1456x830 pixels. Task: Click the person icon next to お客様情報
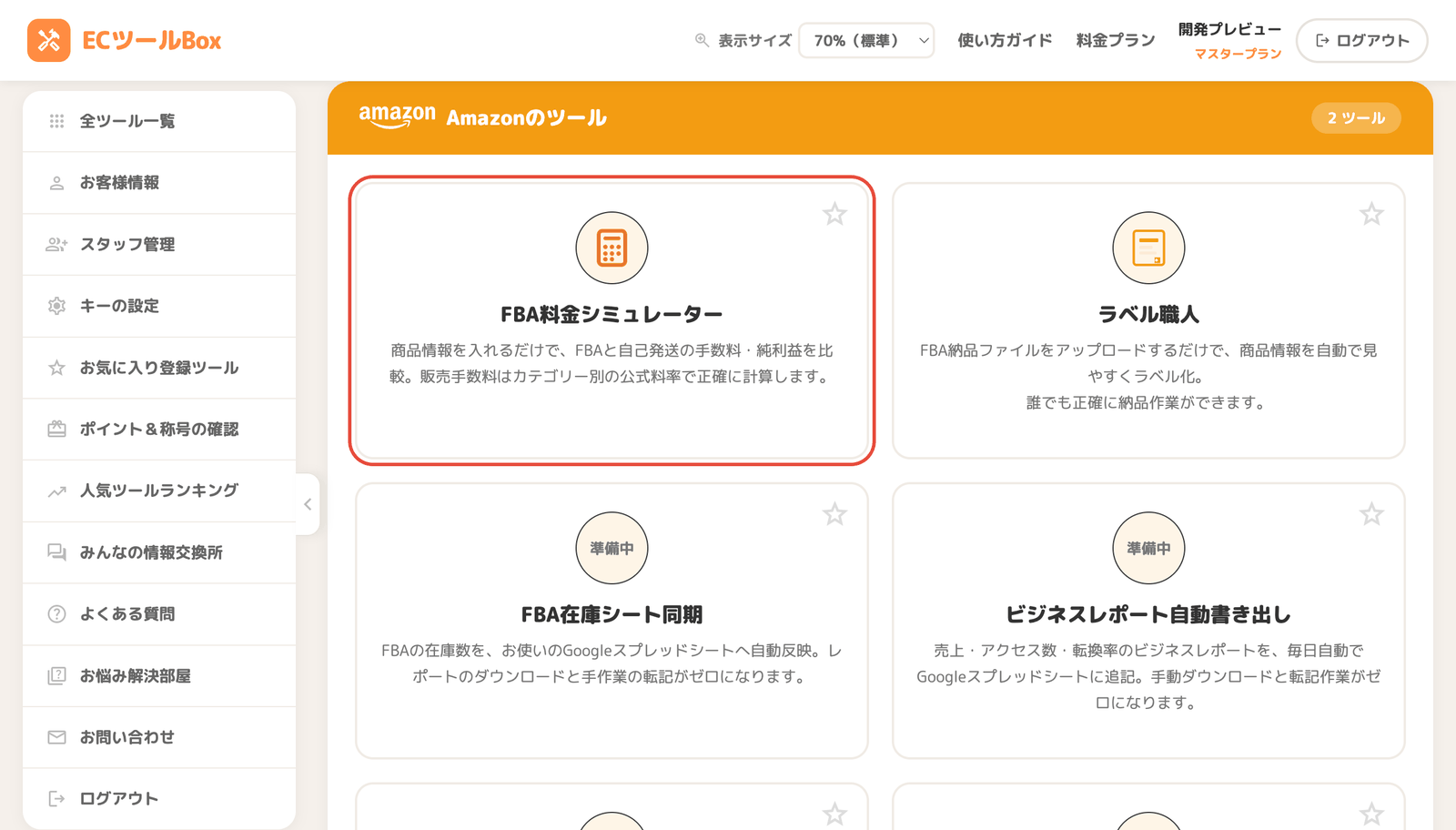coord(56,183)
